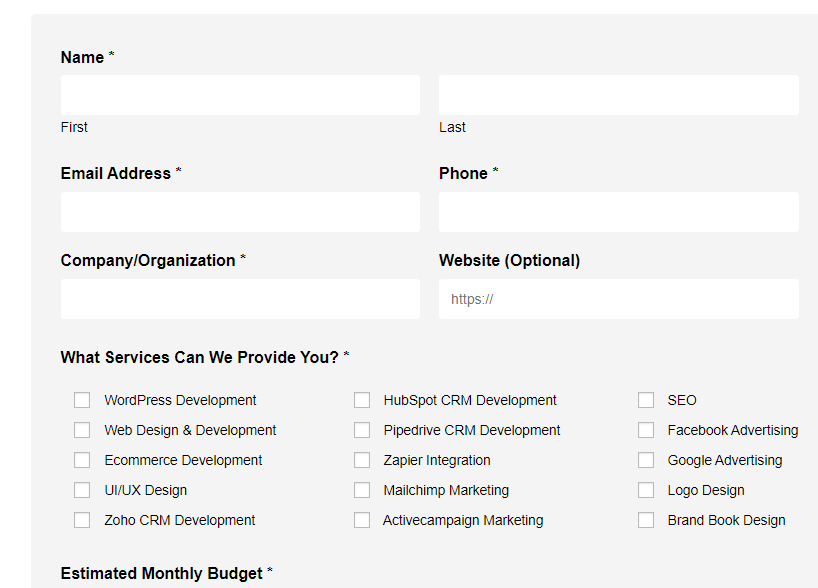Check the WordPress Development checkbox

[x=82, y=400]
